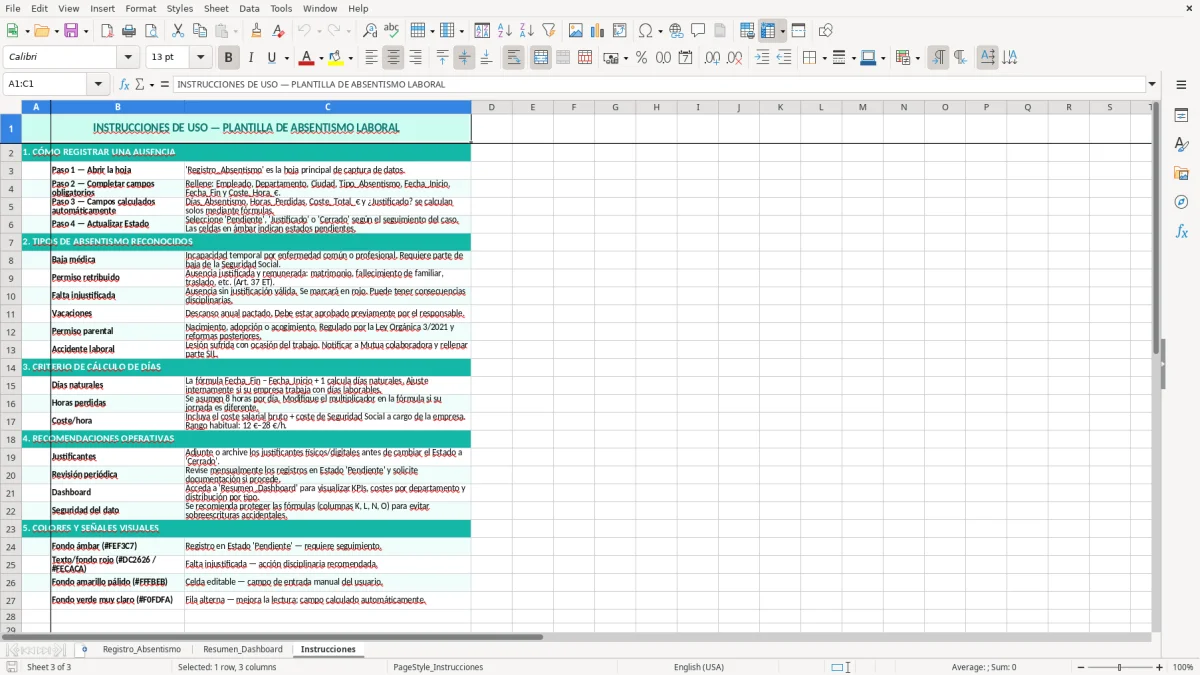Open the conditional formatting dropdown arrow
The image size is (1200, 675).
point(917,58)
